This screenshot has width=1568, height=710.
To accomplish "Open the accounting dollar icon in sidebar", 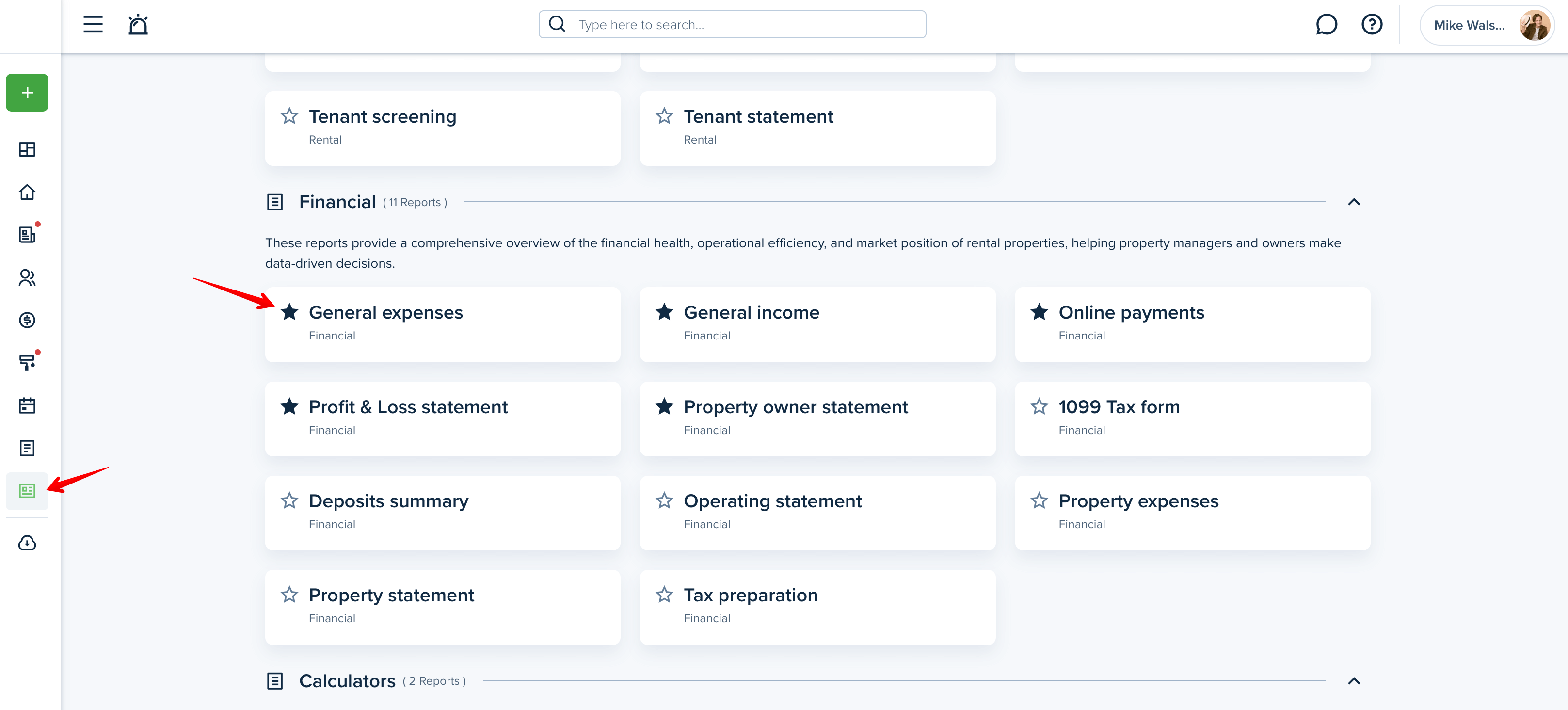I will pyautogui.click(x=27, y=320).
